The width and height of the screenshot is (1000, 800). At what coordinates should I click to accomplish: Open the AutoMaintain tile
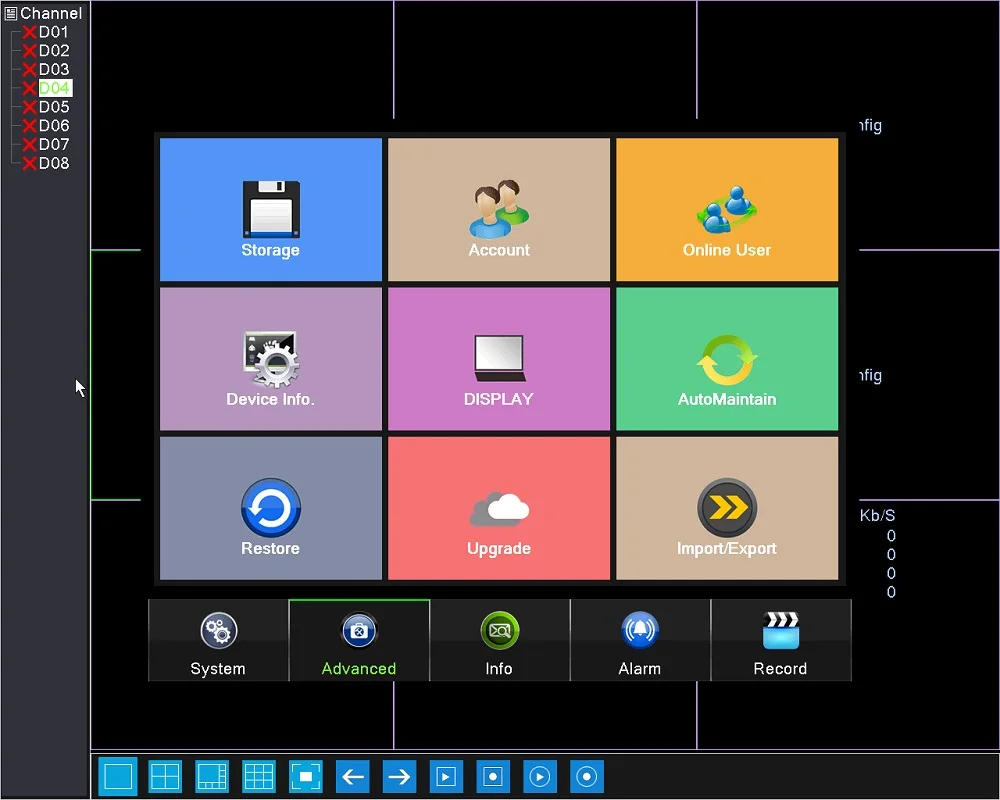pos(727,359)
